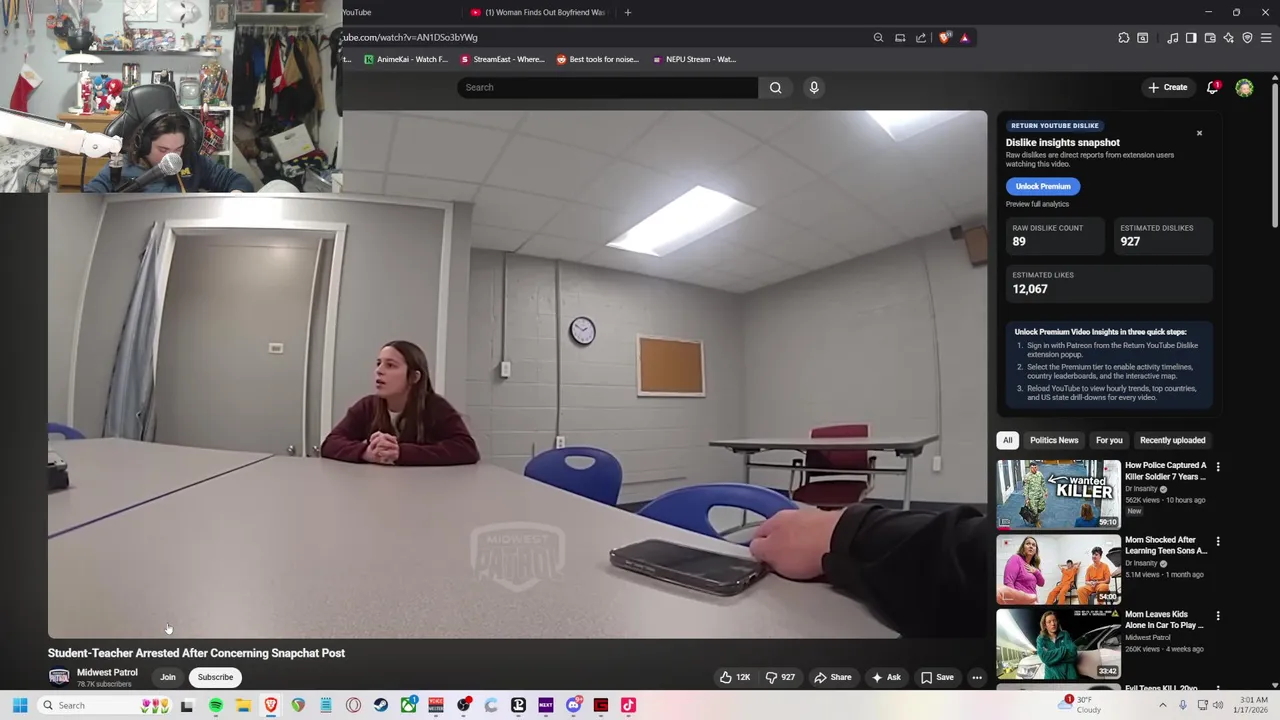Subscribe to Midwest Patrol channel
Image resolution: width=1280 pixels, height=720 pixels.
(215, 677)
